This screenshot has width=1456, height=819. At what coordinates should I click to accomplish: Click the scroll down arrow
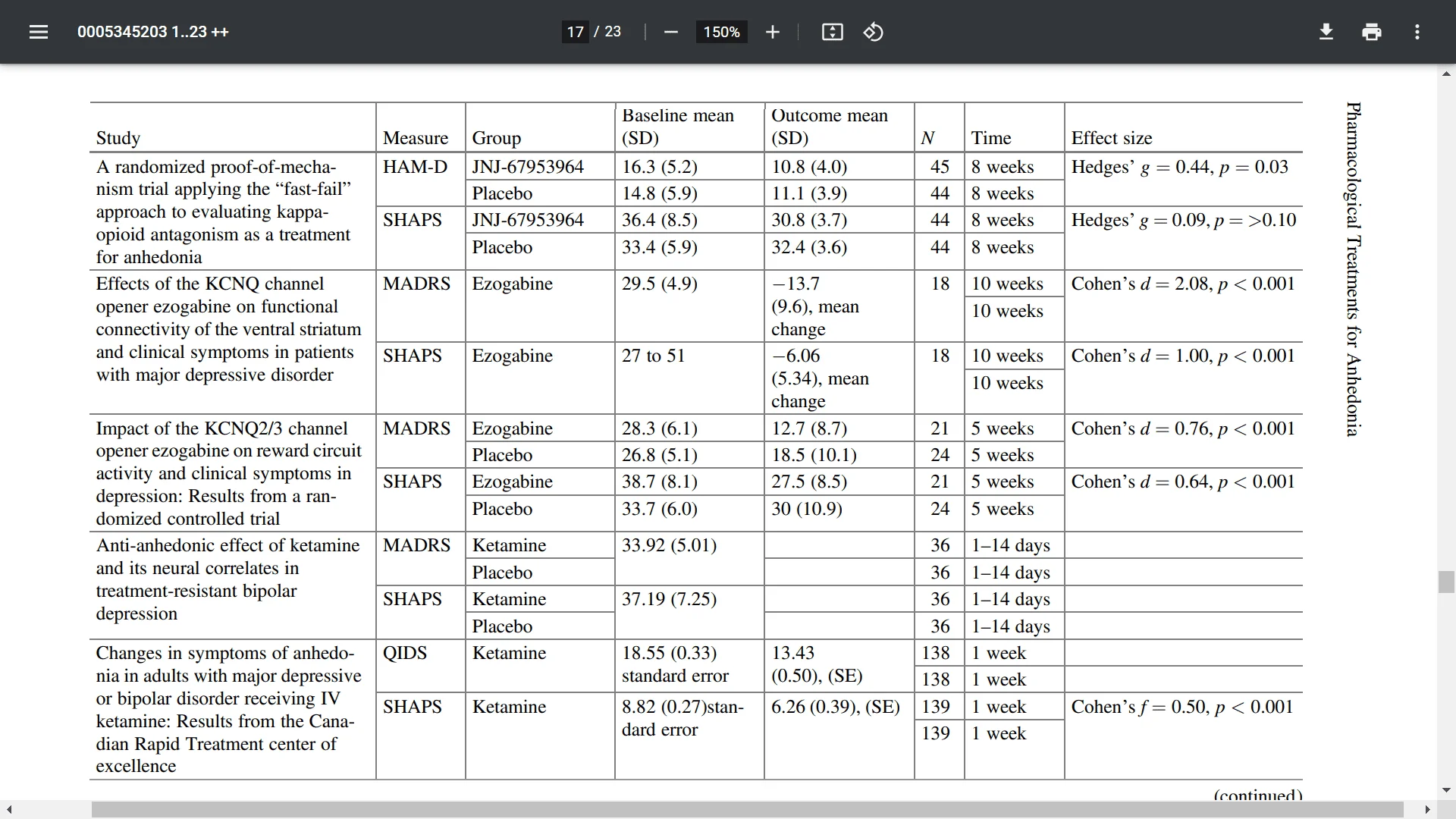click(x=1446, y=790)
